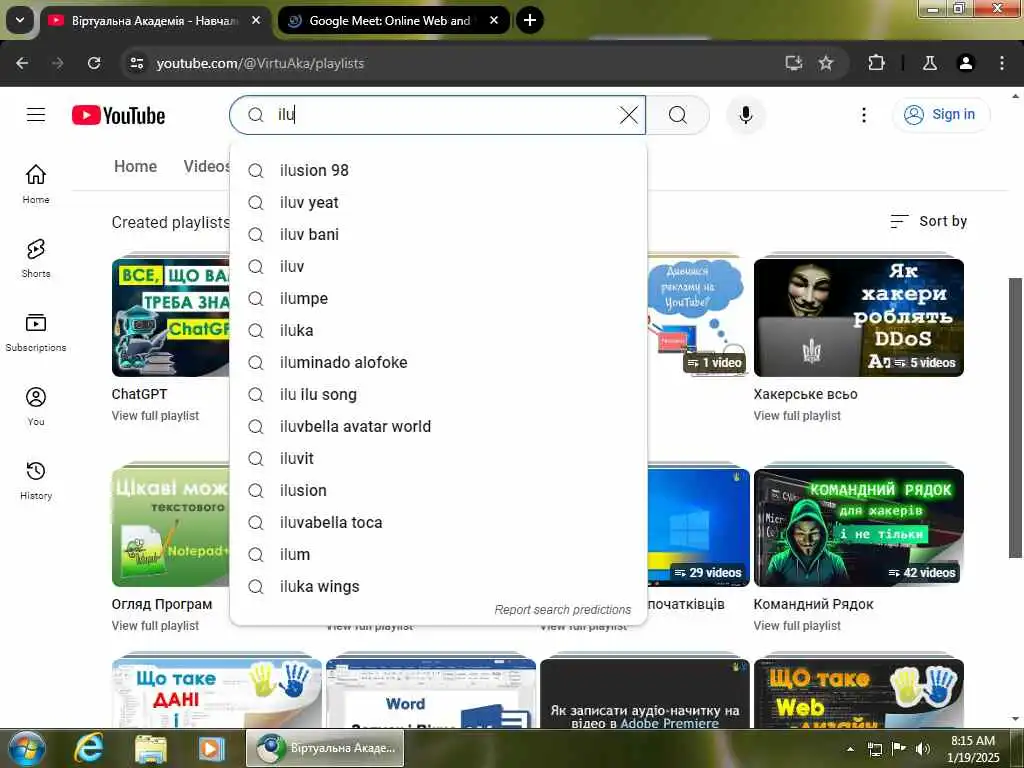This screenshot has height=768, width=1024.
Task: Open a new browser tab with plus
Action: [530, 20]
